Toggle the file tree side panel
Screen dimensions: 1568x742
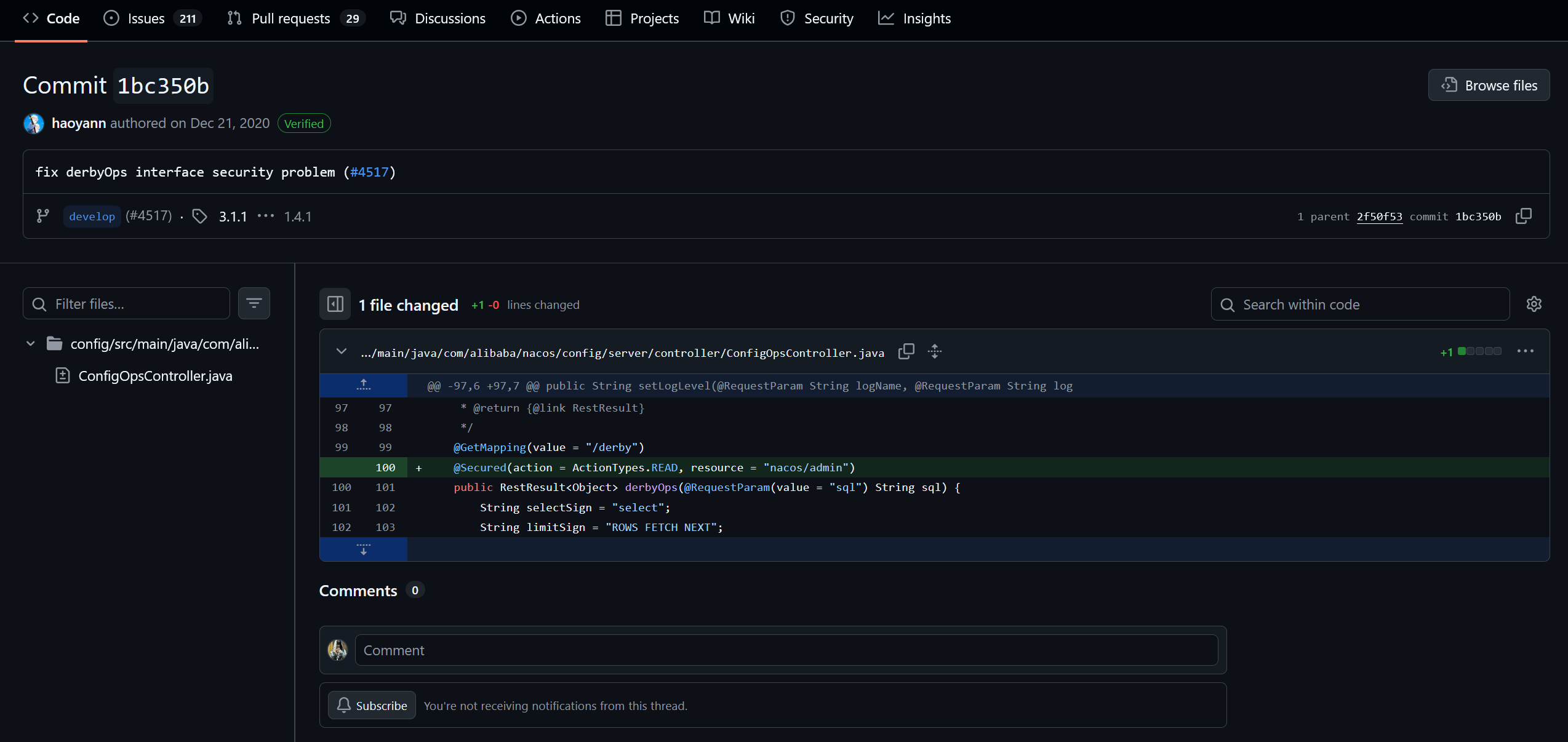click(x=335, y=304)
